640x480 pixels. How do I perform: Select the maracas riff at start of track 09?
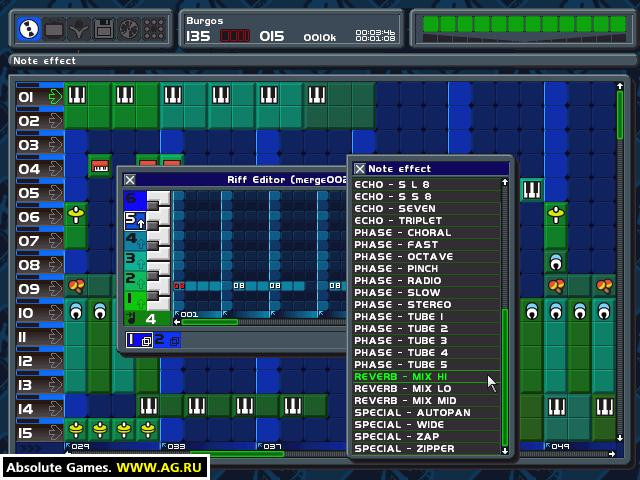pos(76,286)
